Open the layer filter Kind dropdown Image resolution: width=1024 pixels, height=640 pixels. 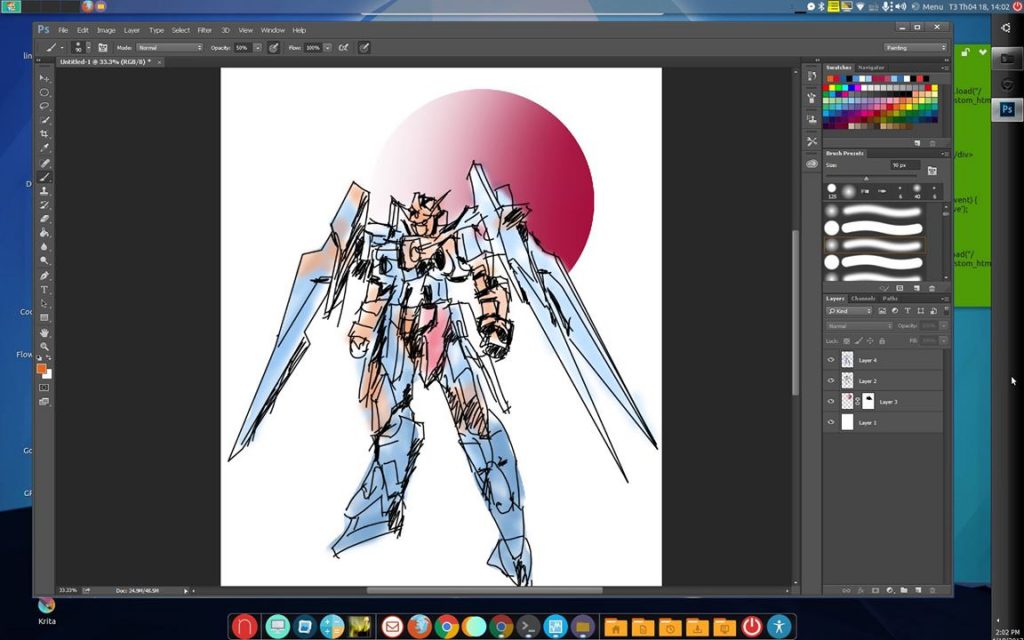click(850, 311)
